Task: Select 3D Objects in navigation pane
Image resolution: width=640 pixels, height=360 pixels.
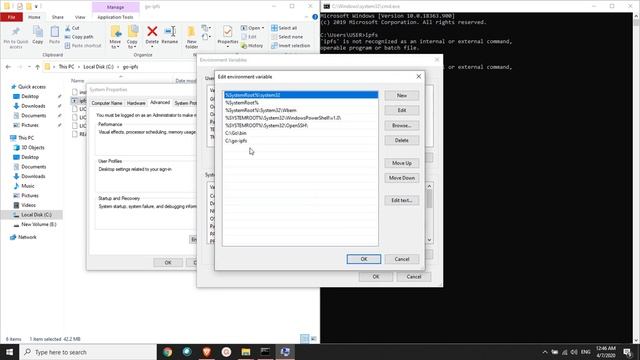Action: tap(33, 147)
